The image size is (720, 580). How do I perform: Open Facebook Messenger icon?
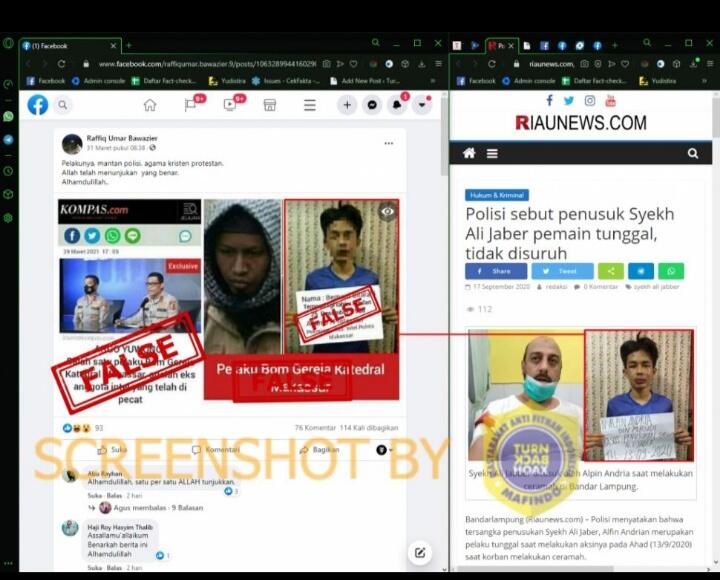372,105
